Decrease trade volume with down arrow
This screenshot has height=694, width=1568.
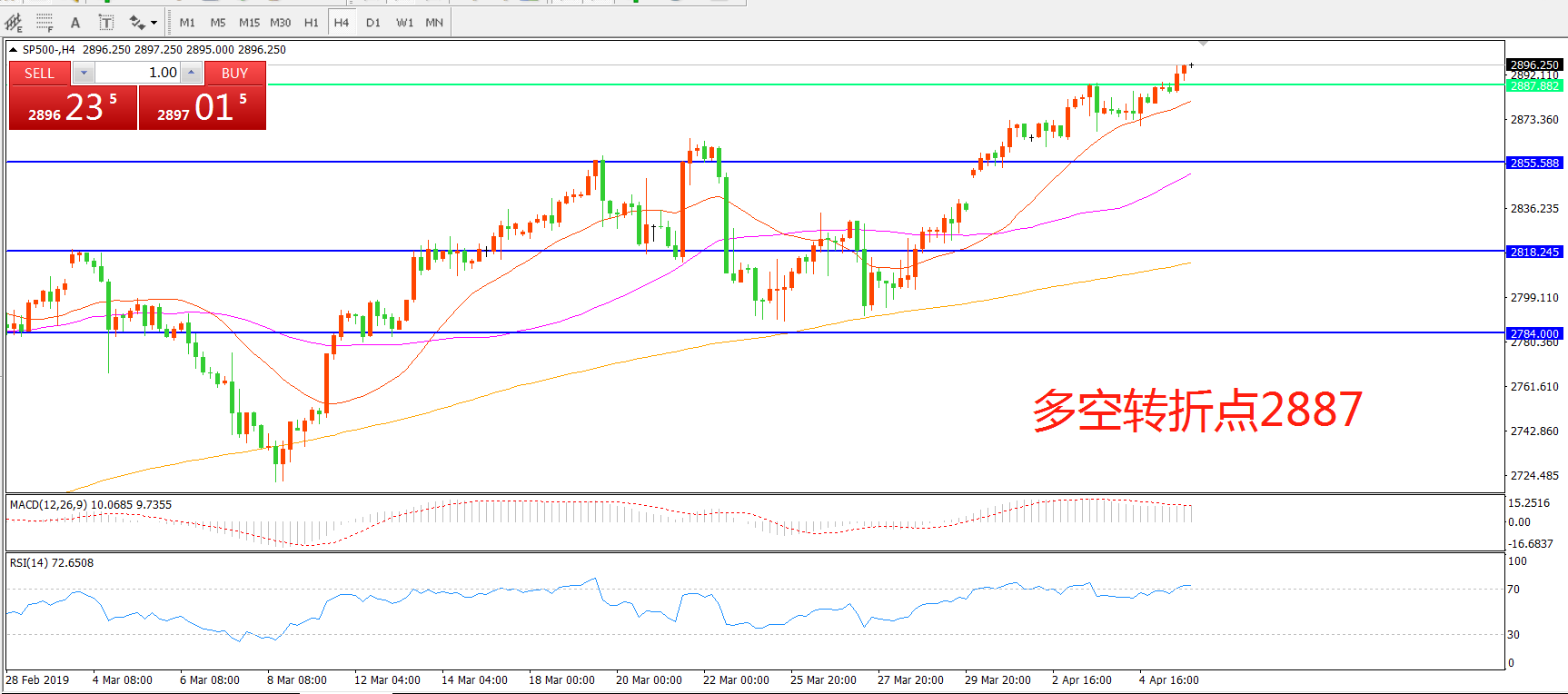click(84, 74)
